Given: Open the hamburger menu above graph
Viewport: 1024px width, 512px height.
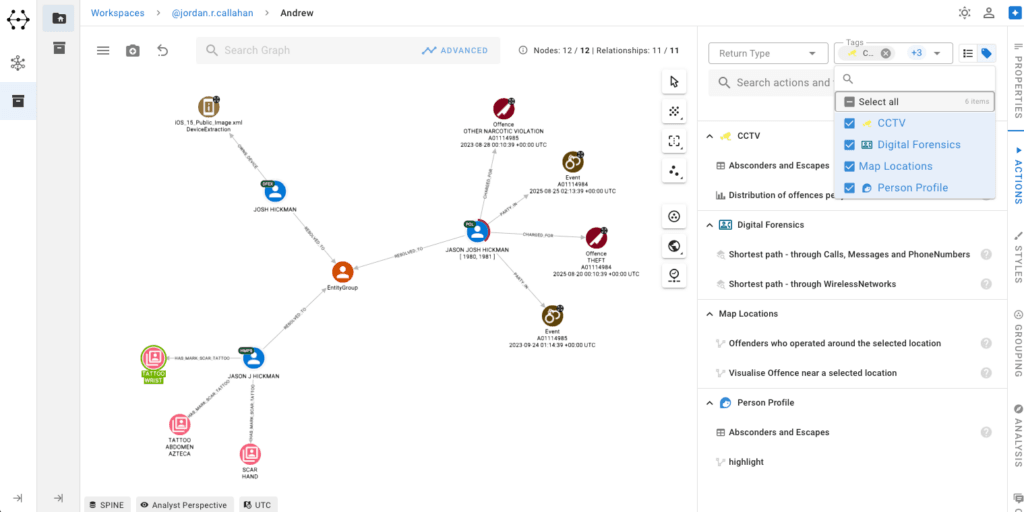Looking at the screenshot, I should (x=103, y=50).
